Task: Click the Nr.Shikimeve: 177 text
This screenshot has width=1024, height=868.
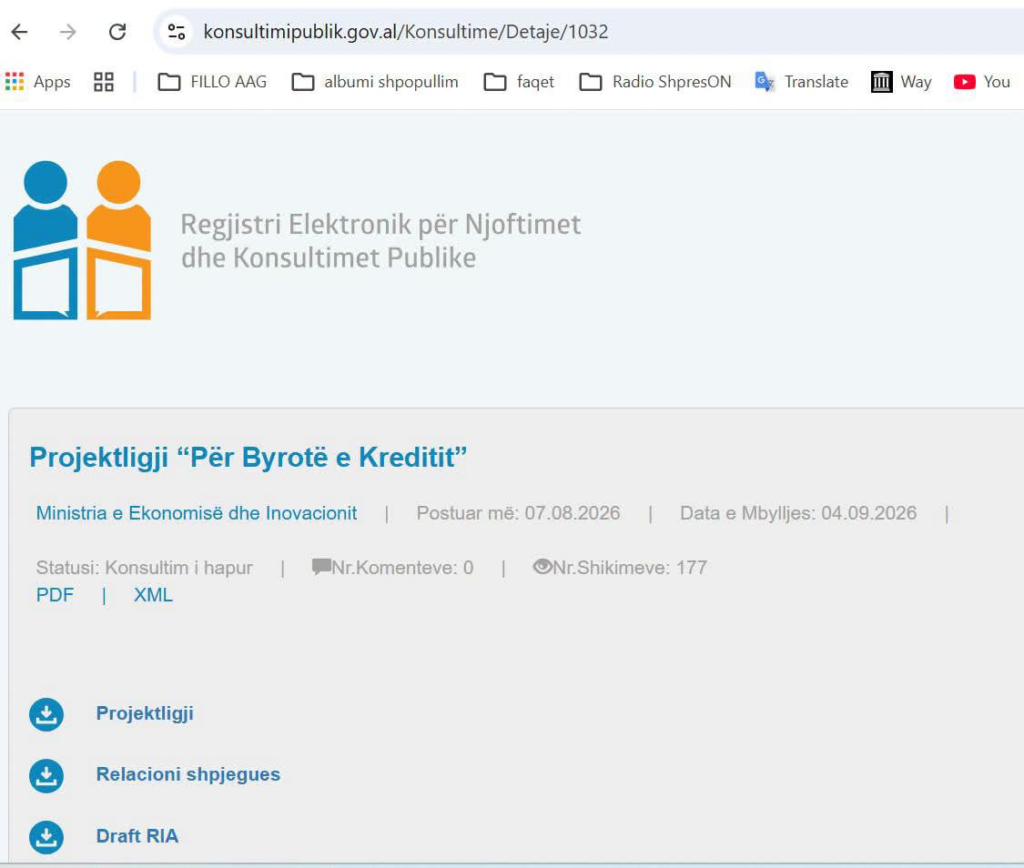Action: click(x=630, y=568)
